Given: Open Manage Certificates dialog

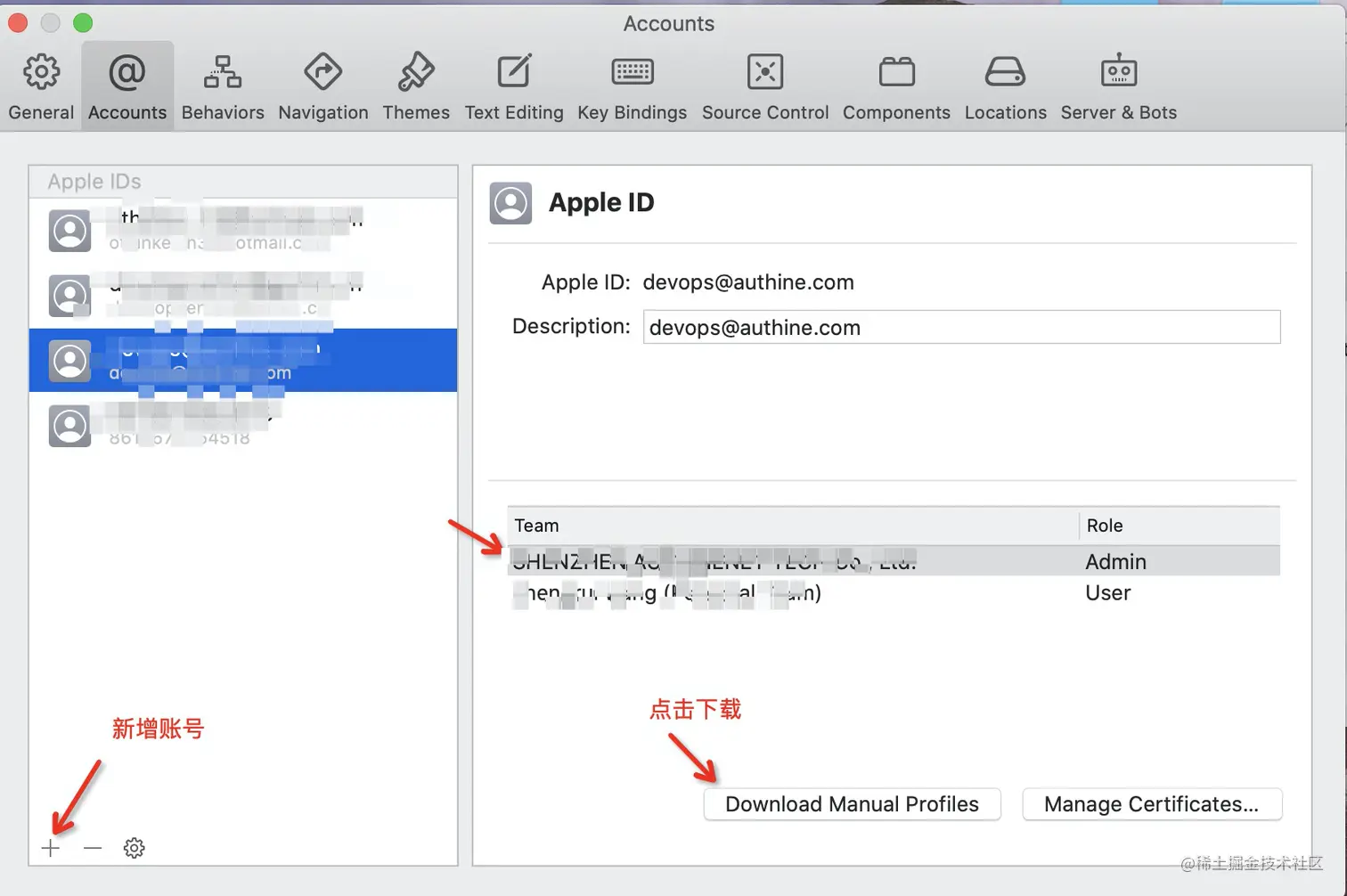Looking at the screenshot, I should pyautogui.click(x=1151, y=804).
